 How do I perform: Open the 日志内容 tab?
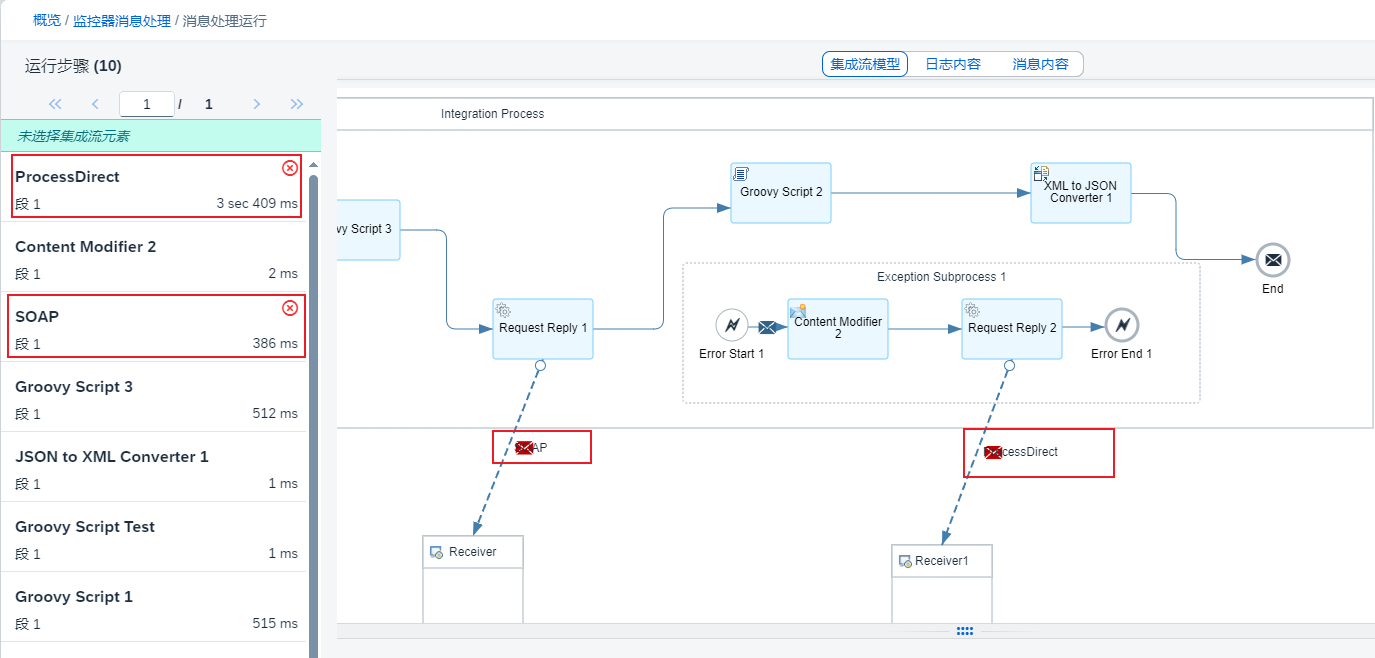[952, 64]
